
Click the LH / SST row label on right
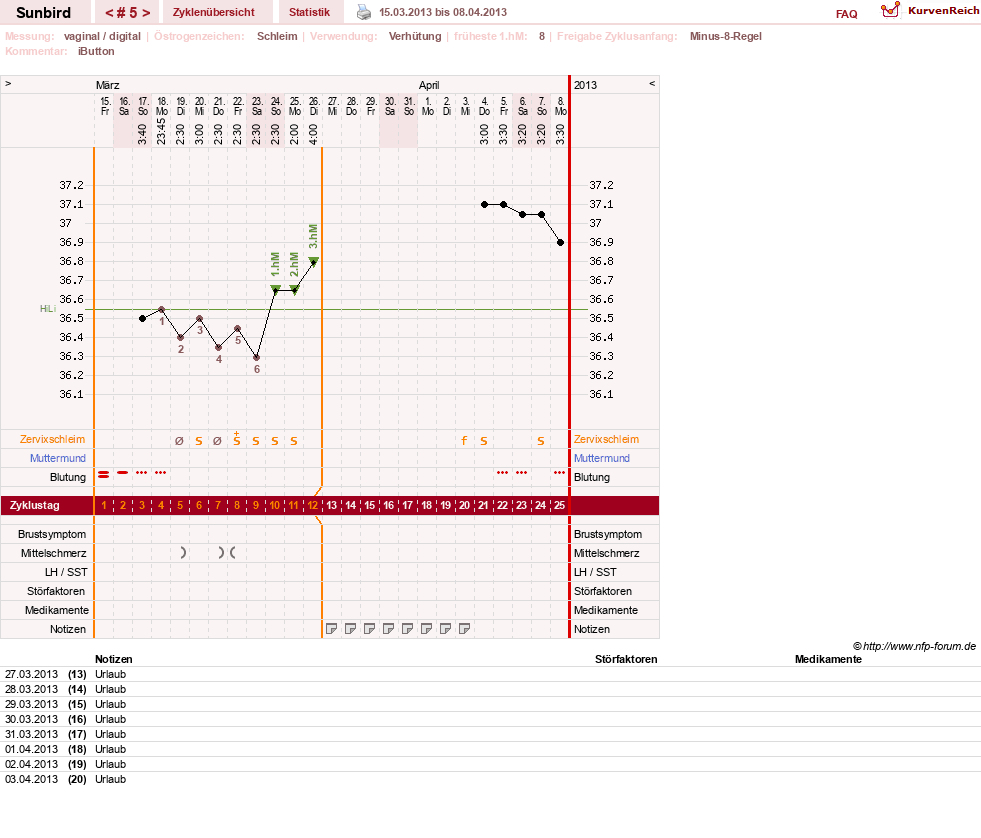pos(595,572)
